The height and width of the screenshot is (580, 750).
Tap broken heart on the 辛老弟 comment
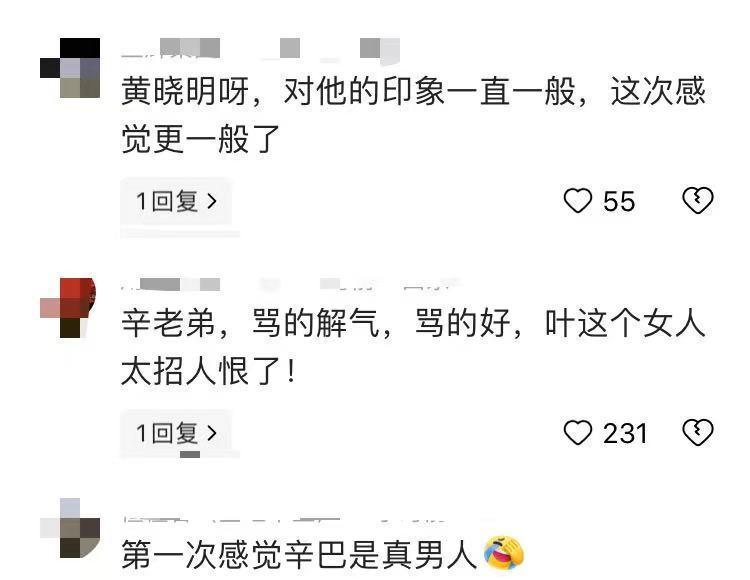pos(697,433)
